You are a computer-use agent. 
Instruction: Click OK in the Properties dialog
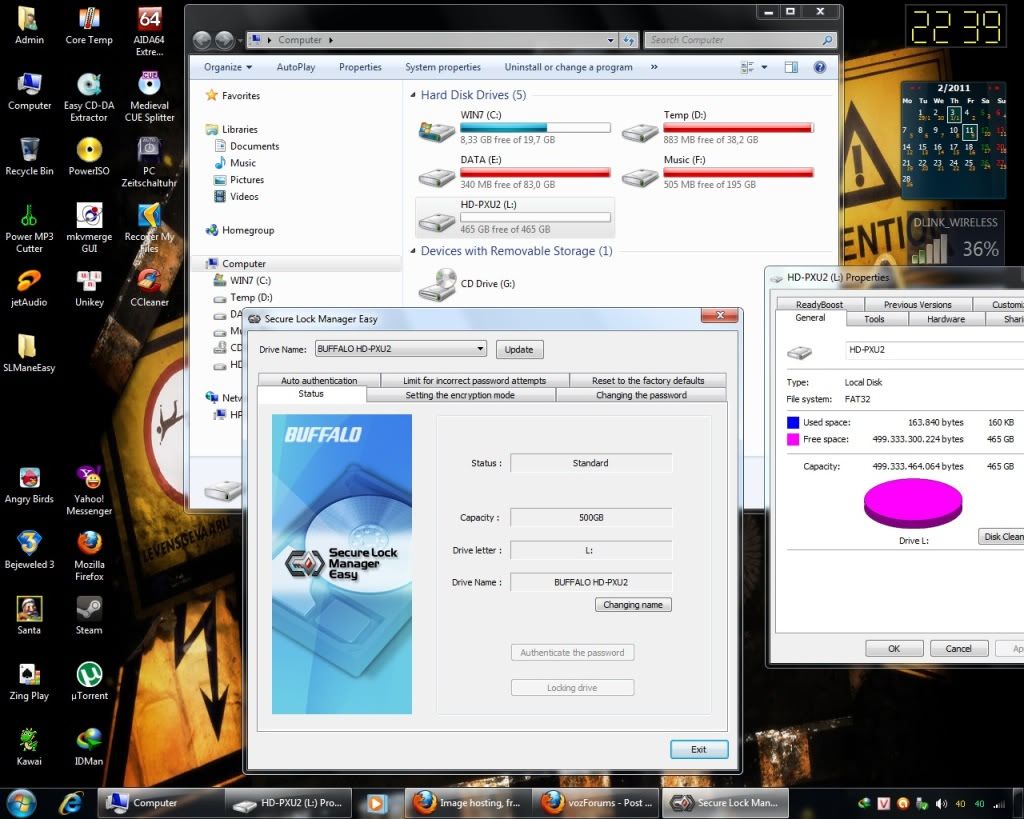pyautogui.click(x=894, y=649)
